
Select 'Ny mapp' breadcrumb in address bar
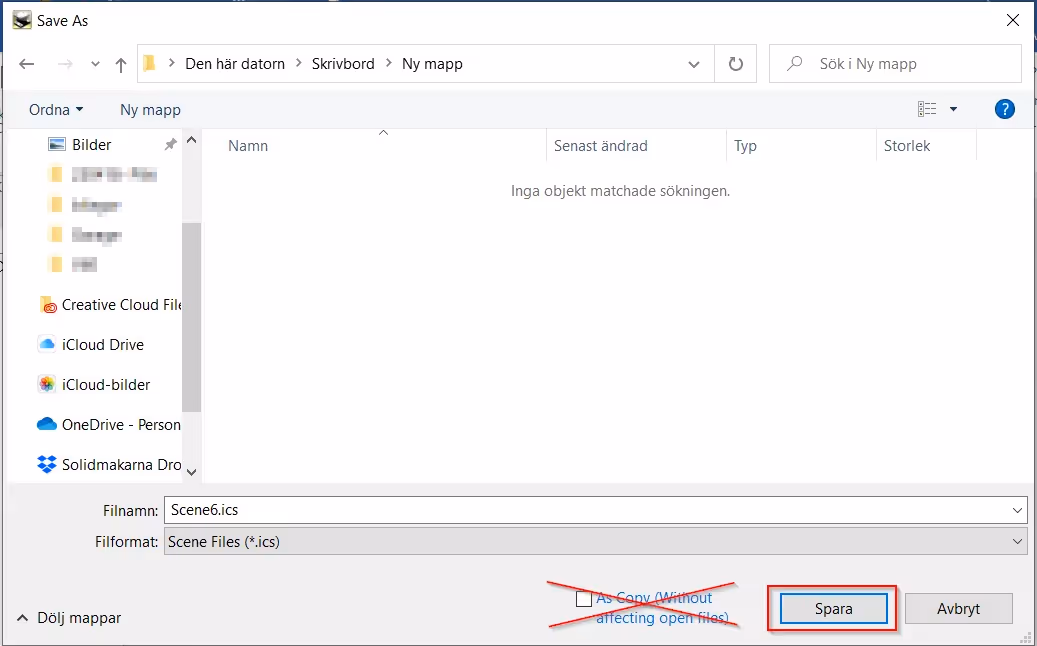click(x=433, y=63)
